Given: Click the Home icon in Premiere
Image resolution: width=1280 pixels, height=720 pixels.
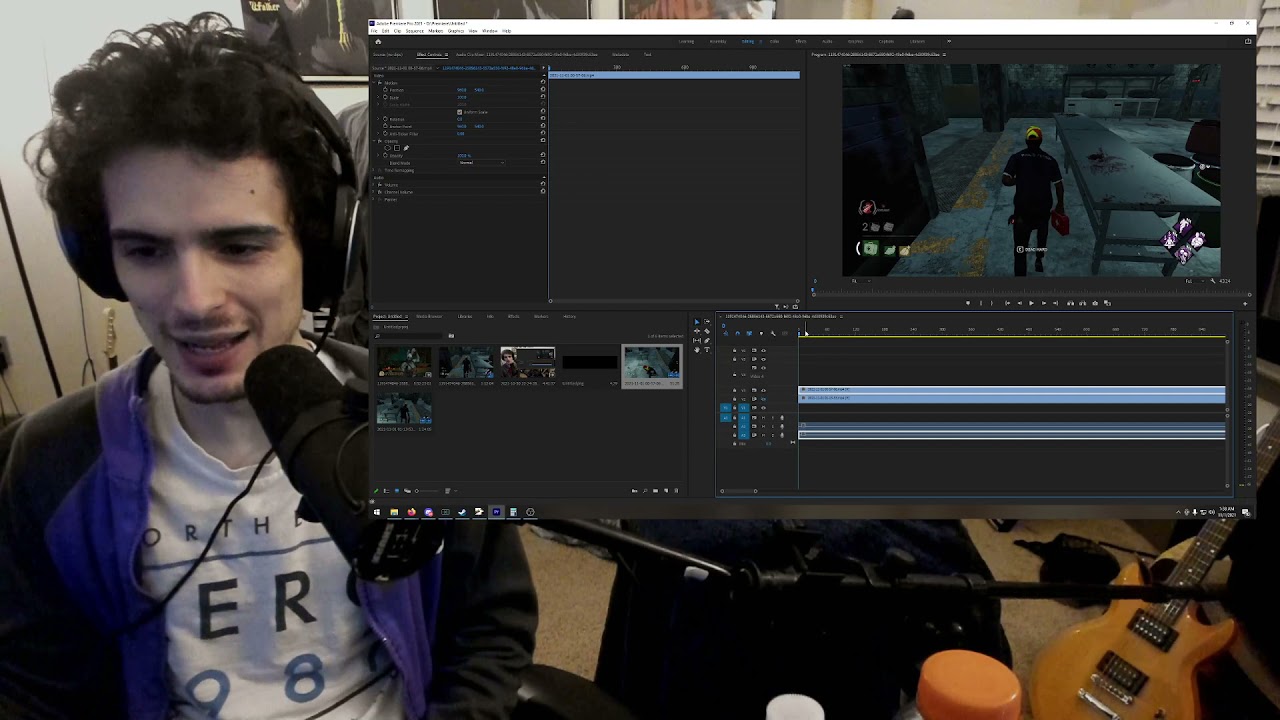Looking at the screenshot, I should (x=378, y=42).
